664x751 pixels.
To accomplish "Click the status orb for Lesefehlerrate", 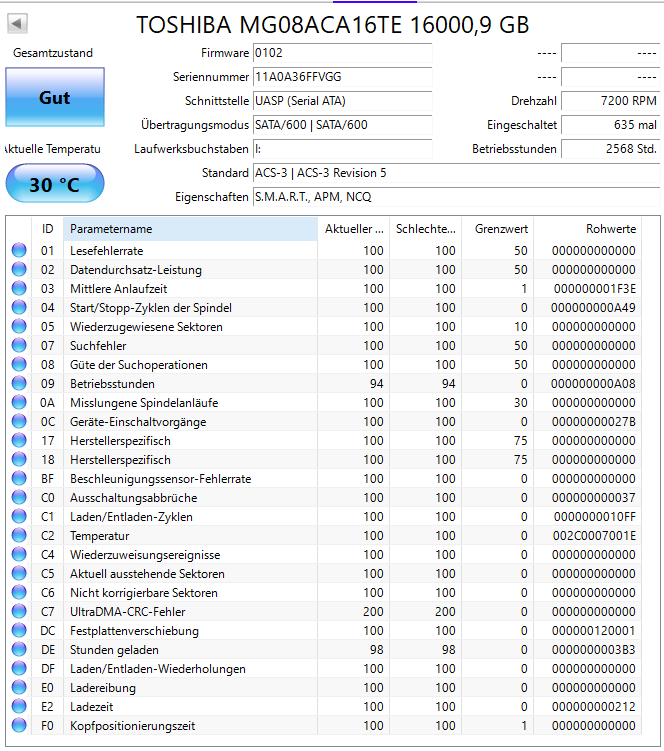I will [x=19, y=250].
